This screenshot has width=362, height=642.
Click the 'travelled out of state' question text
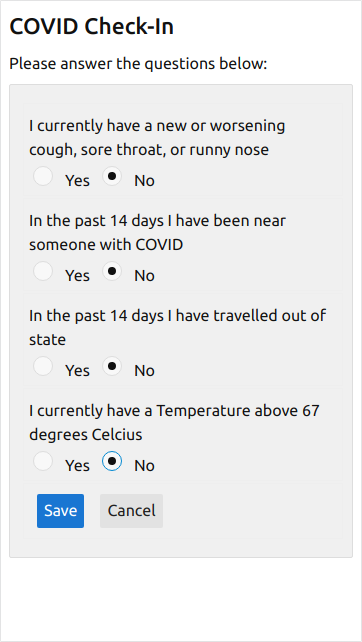pos(178,328)
